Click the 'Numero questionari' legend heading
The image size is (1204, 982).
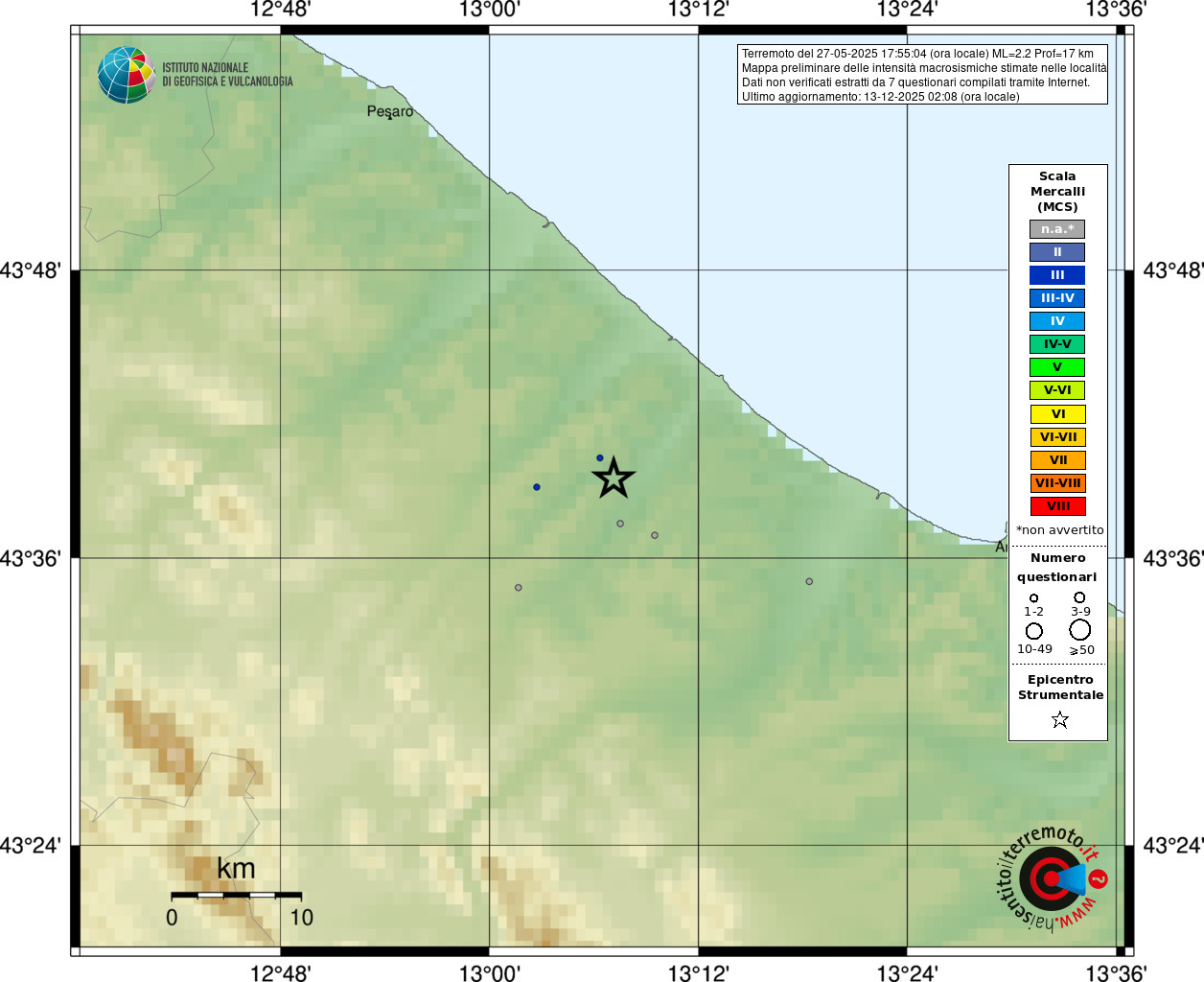(1057, 567)
